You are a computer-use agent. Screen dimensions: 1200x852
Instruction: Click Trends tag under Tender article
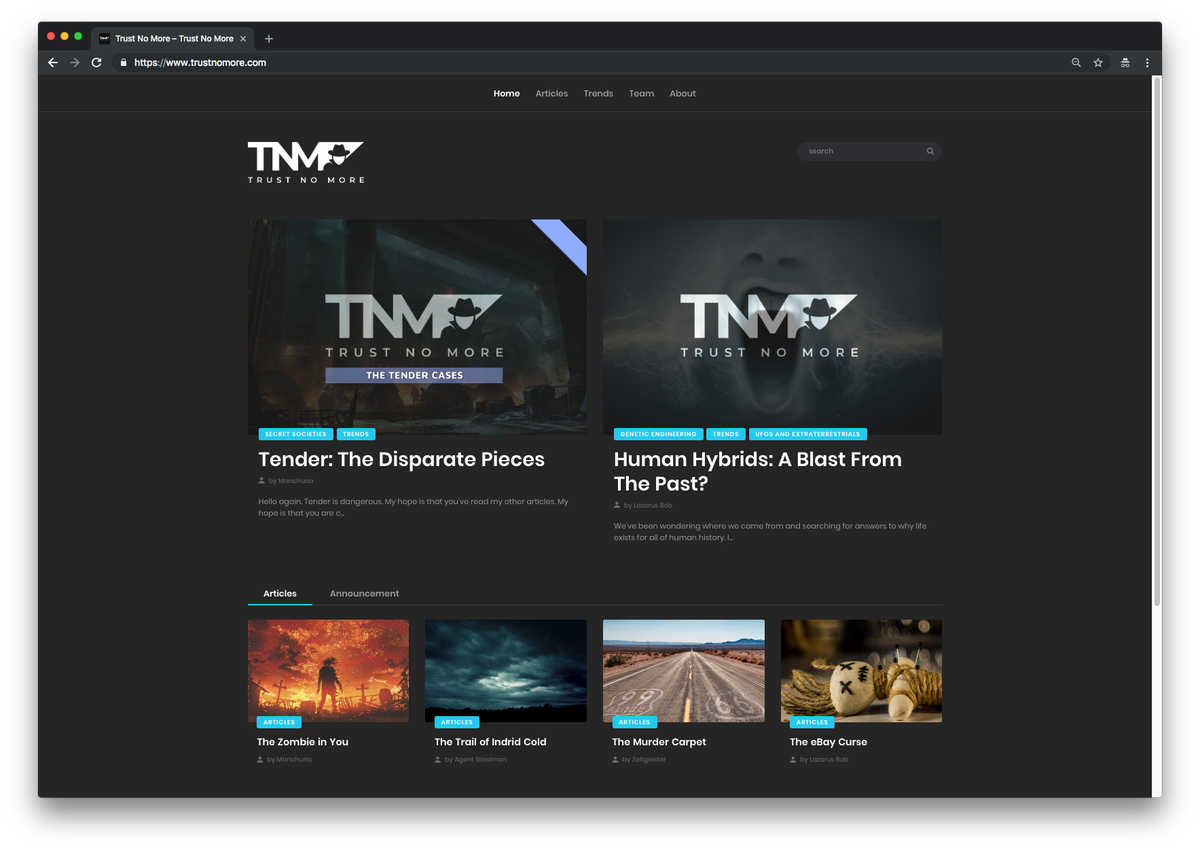pos(356,434)
